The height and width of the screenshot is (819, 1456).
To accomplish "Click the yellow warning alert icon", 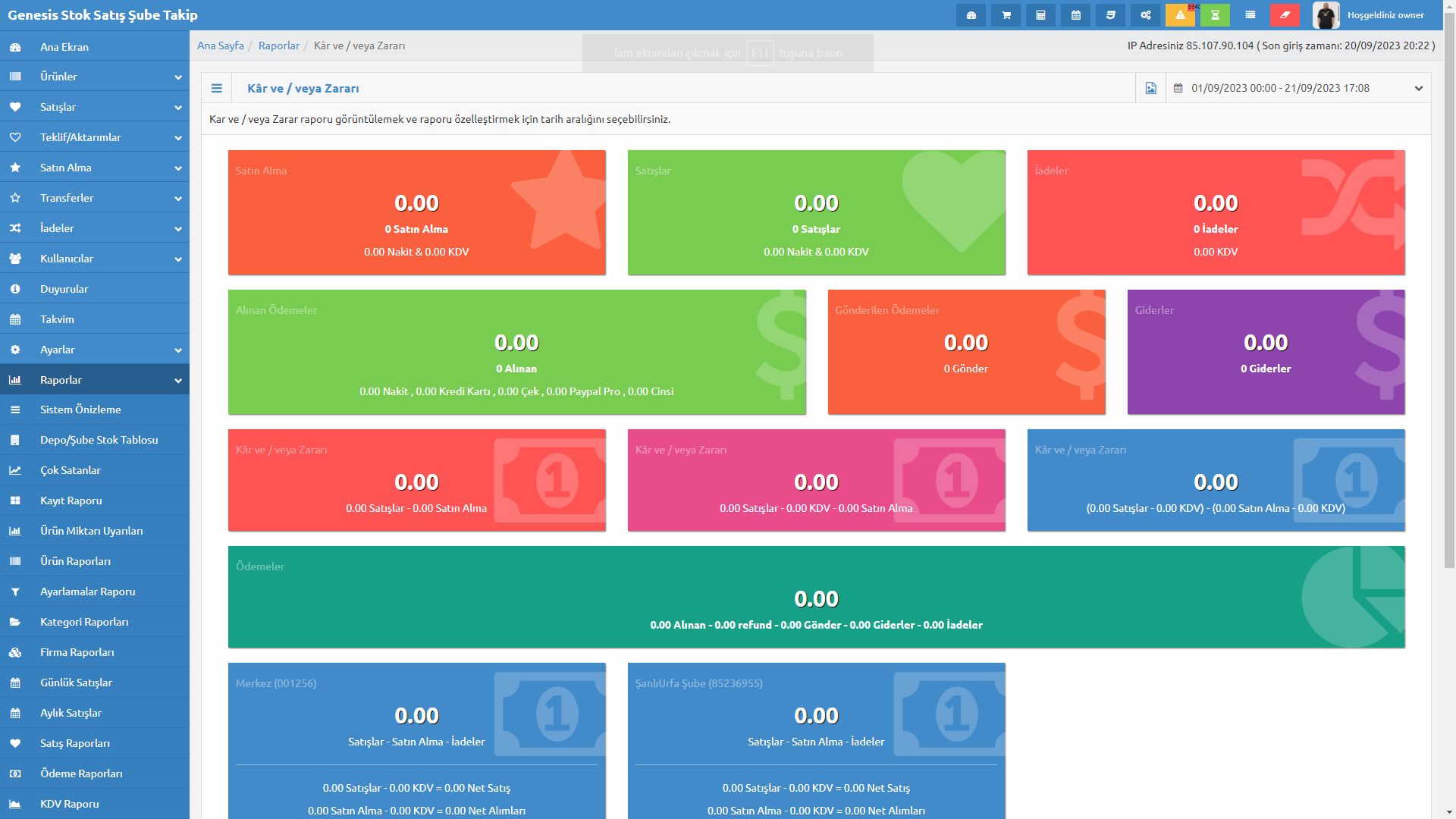I will pyautogui.click(x=1180, y=15).
